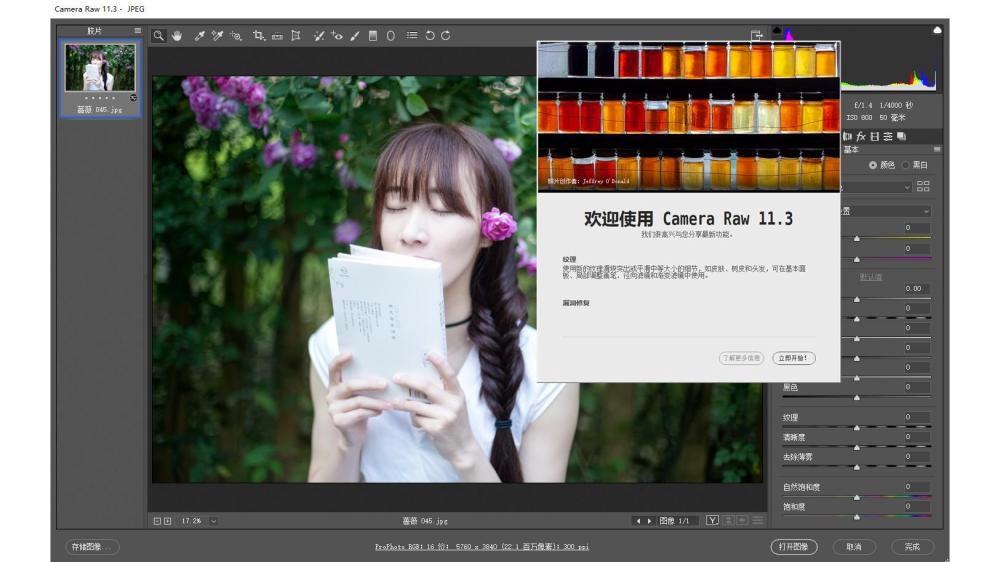Open the preferences list icon

pyautogui.click(x=412, y=36)
